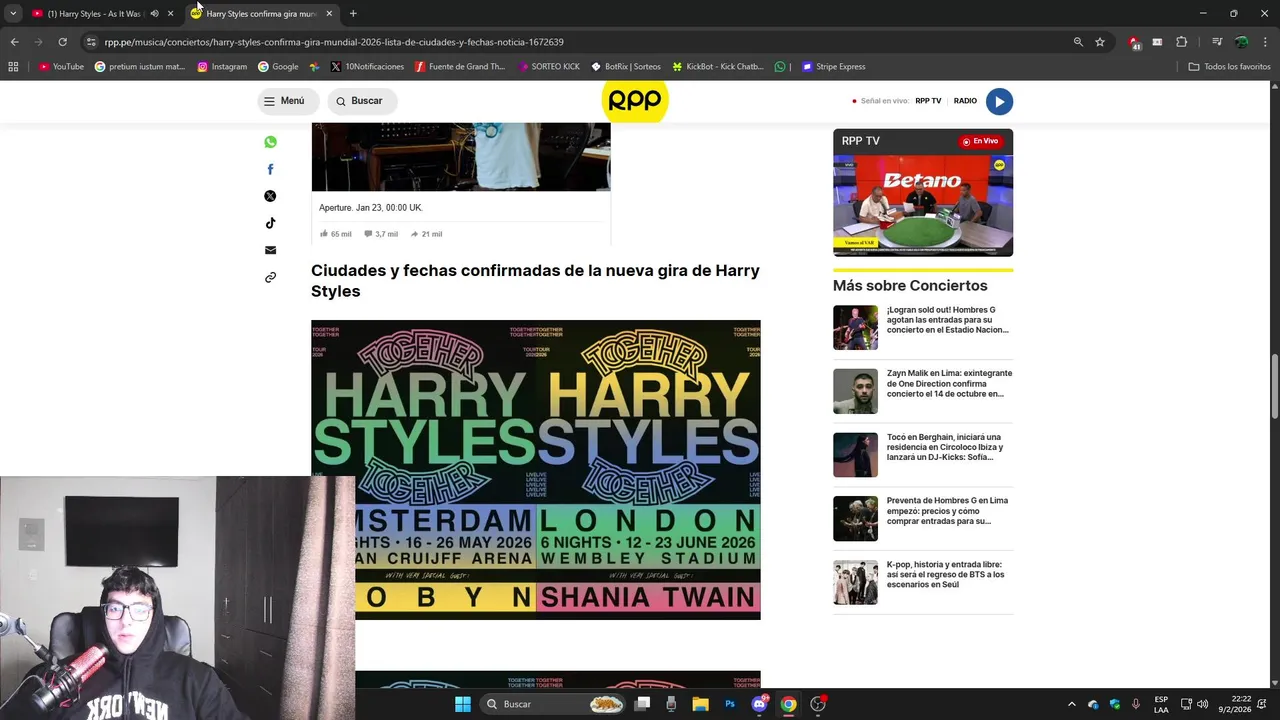Open the Buscar search on RPP
Image resolution: width=1280 pixels, height=720 pixels.
(x=362, y=101)
